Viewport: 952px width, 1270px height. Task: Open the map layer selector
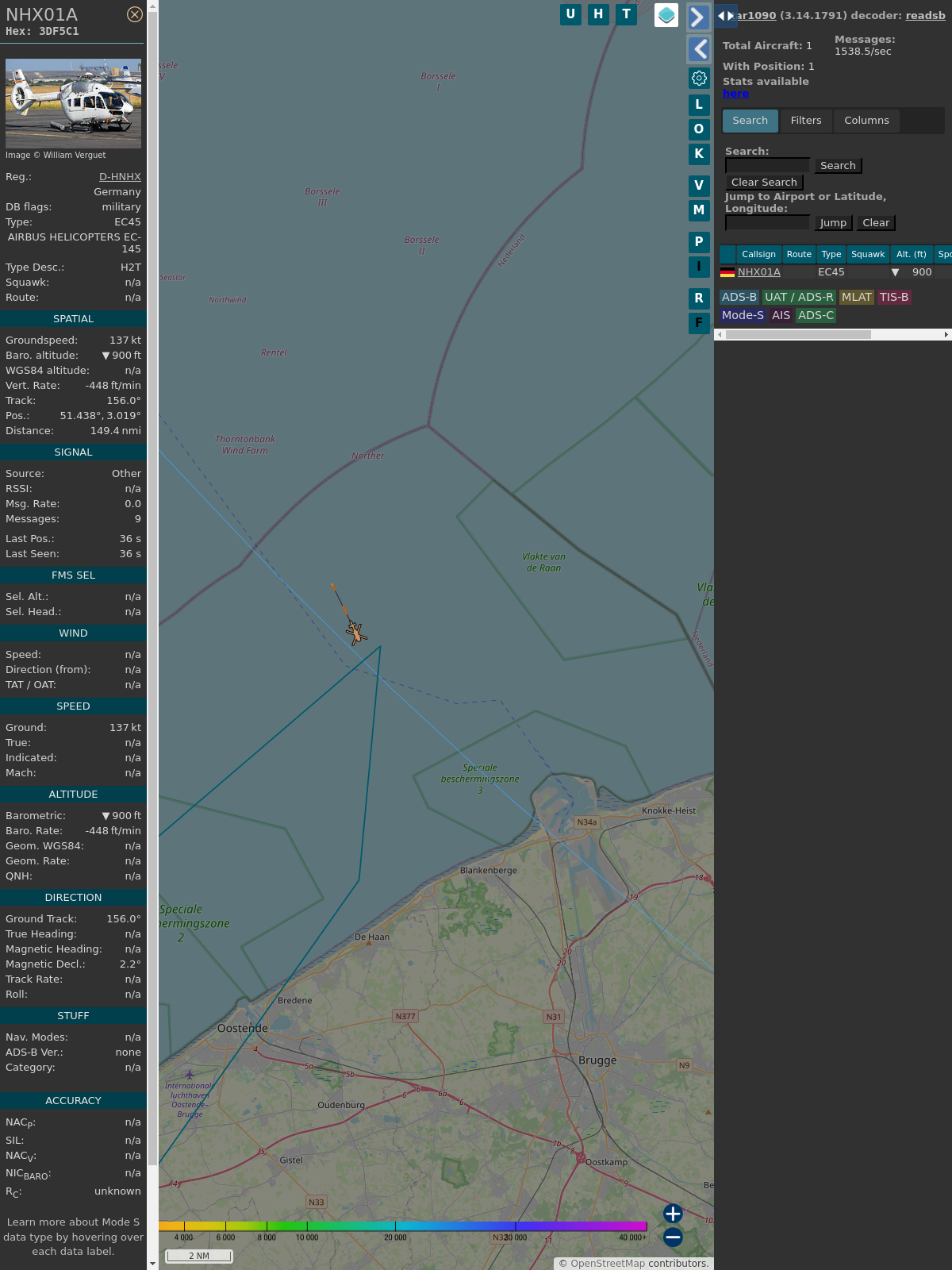click(x=666, y=15)
